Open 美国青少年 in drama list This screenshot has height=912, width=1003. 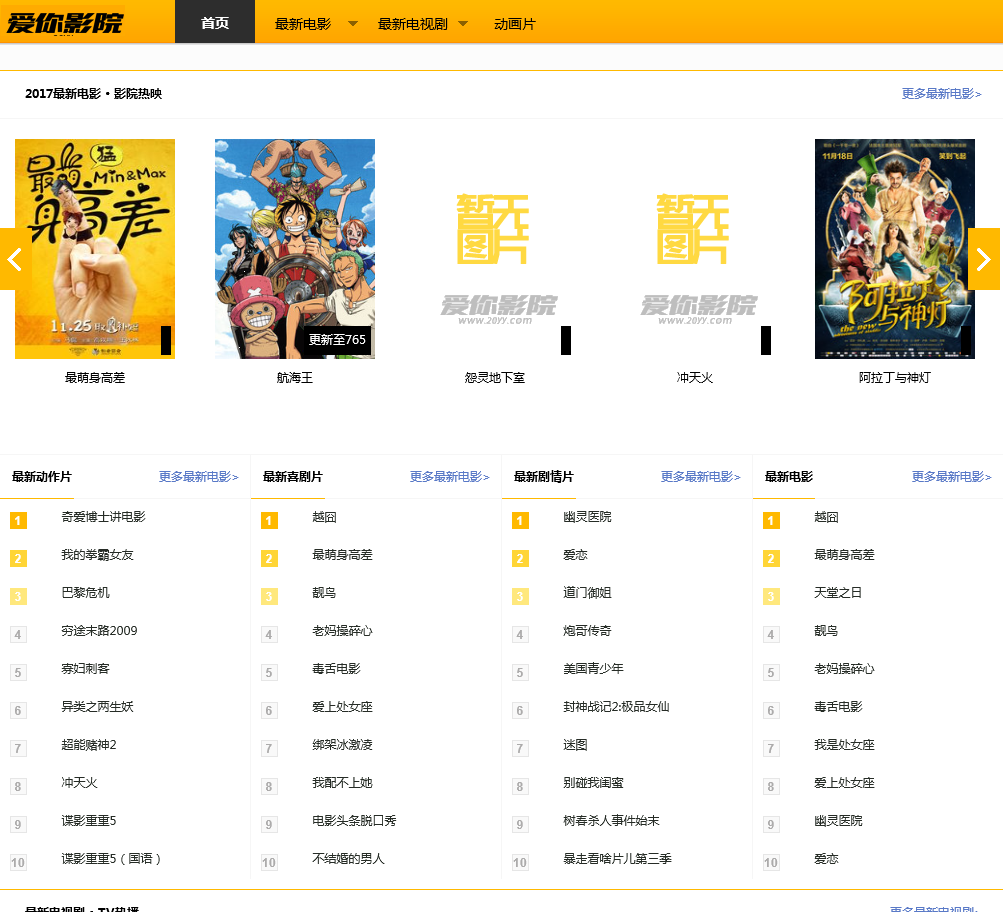click(x=593, y=669)
